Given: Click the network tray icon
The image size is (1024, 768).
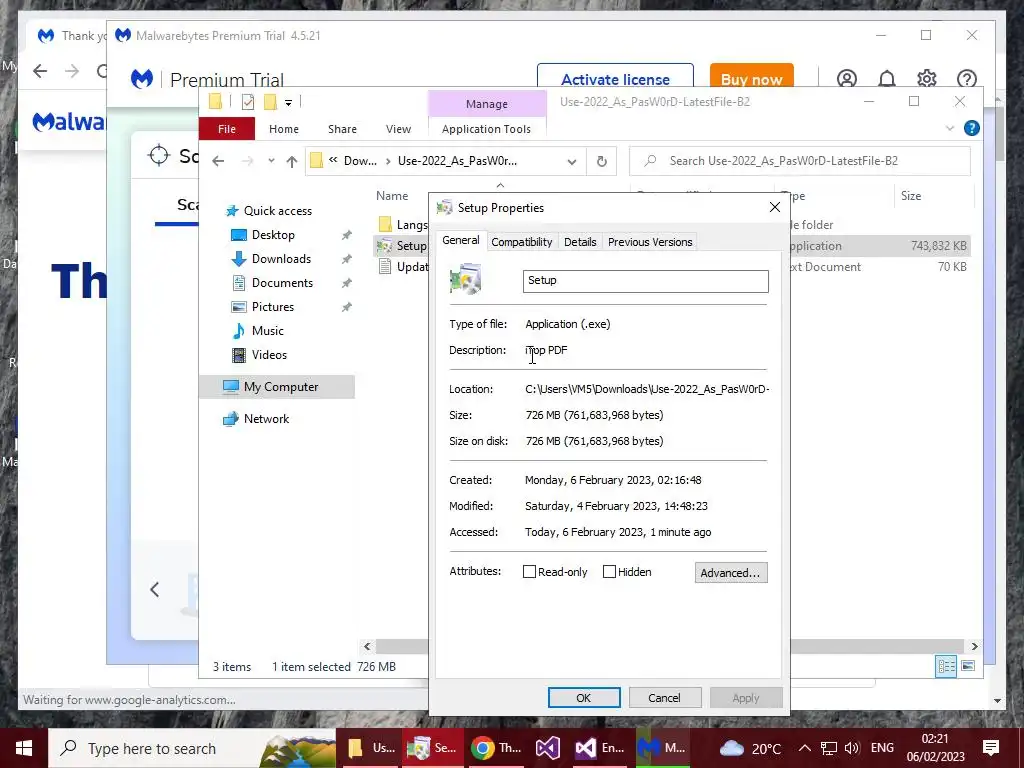Looking at the screenshot, I should coord(828,748).
